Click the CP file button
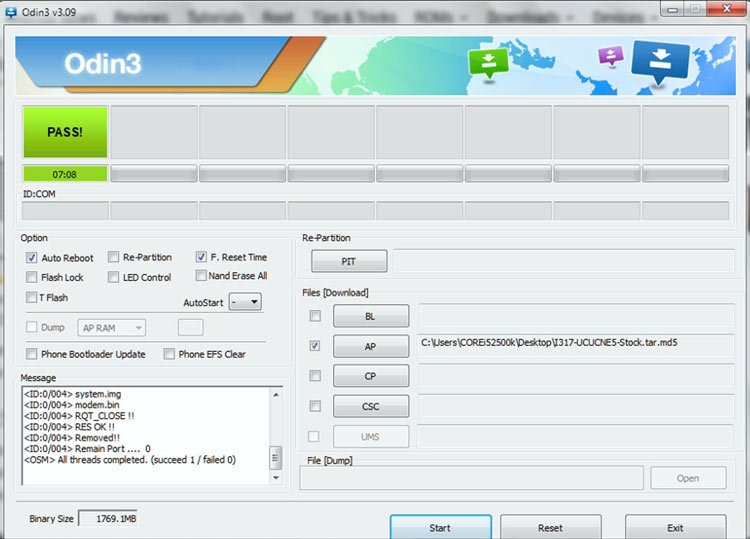The width and height of the screenshot is (750, 539). pos(371,376)
